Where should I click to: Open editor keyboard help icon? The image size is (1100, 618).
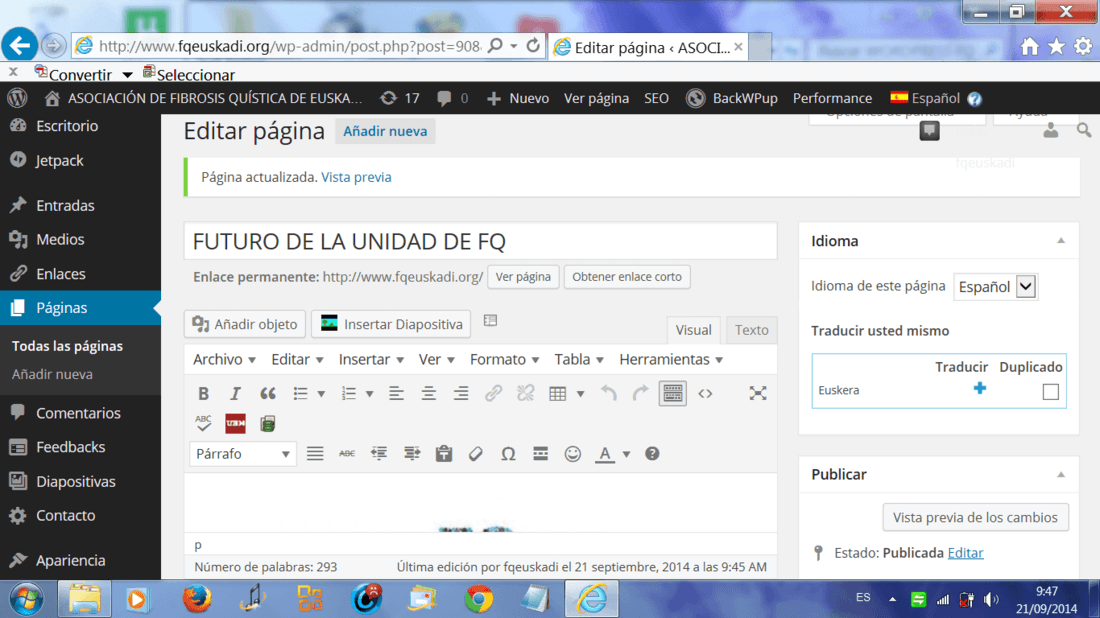coord(652,454)
